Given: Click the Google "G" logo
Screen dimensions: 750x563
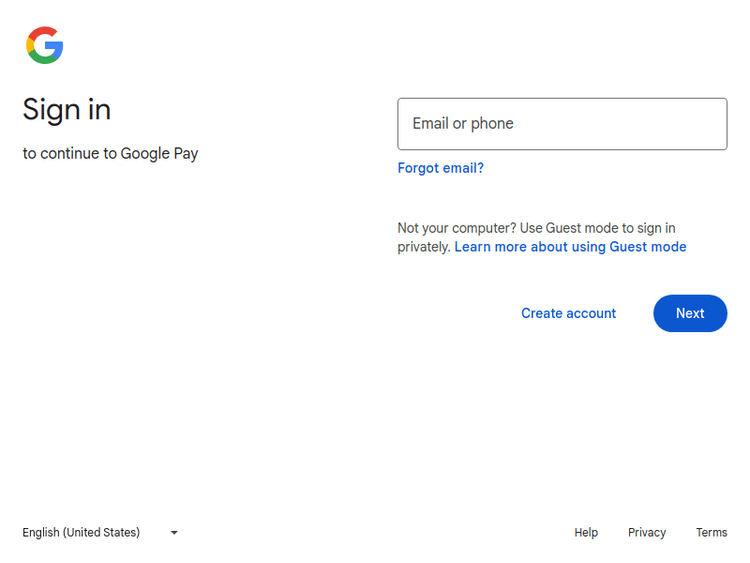Looking at the screenshot, I should click(x=45, y=46).
